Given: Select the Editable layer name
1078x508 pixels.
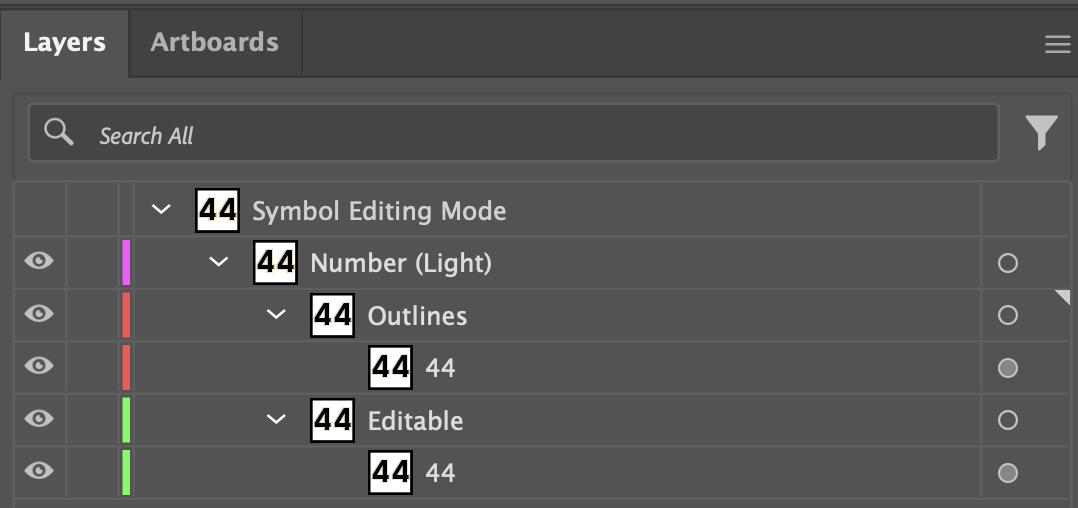Looking at the screenshot, I should pos(415,421).
